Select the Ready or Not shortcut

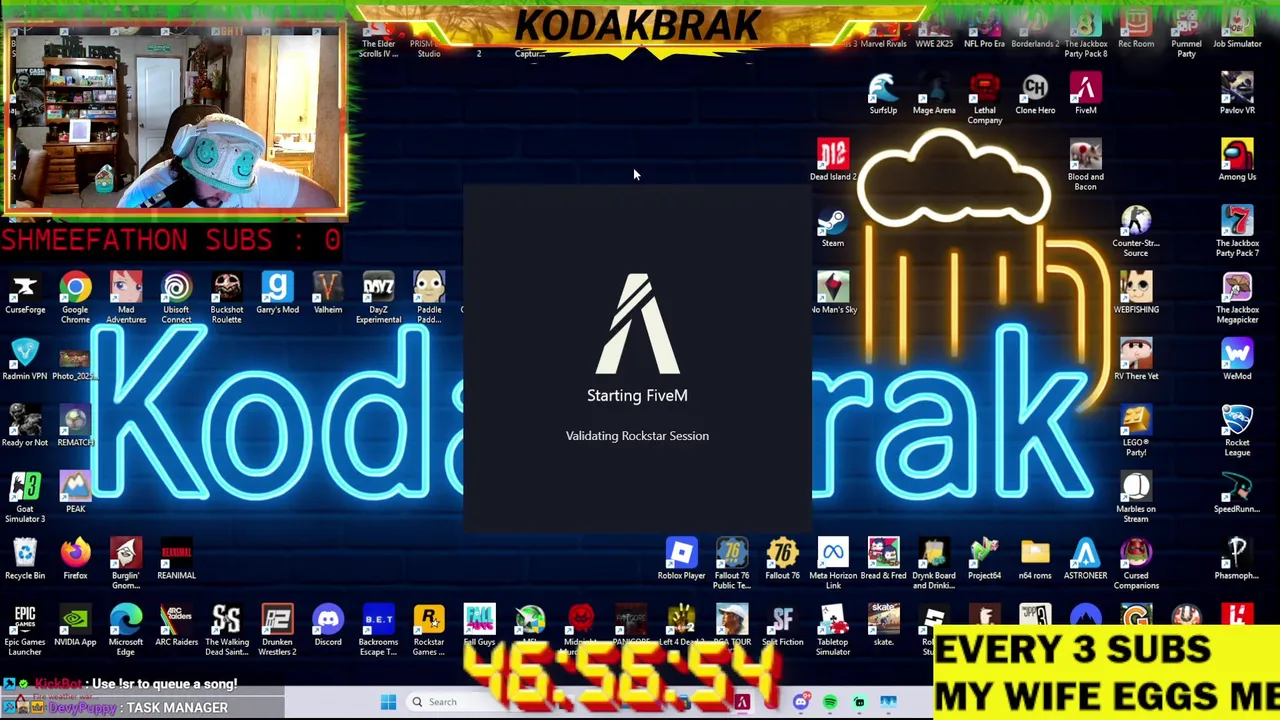[25, 426]
